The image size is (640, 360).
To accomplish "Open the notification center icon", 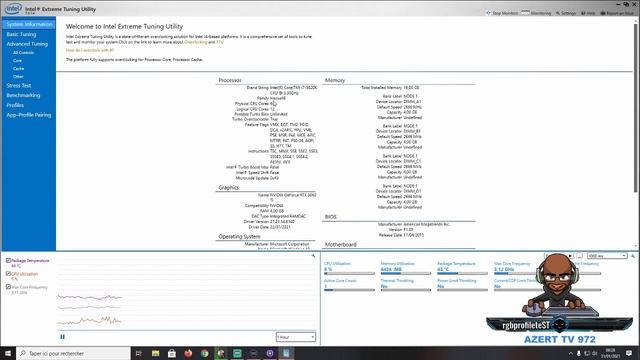I will pyautogui.click(x=629, y=353).
